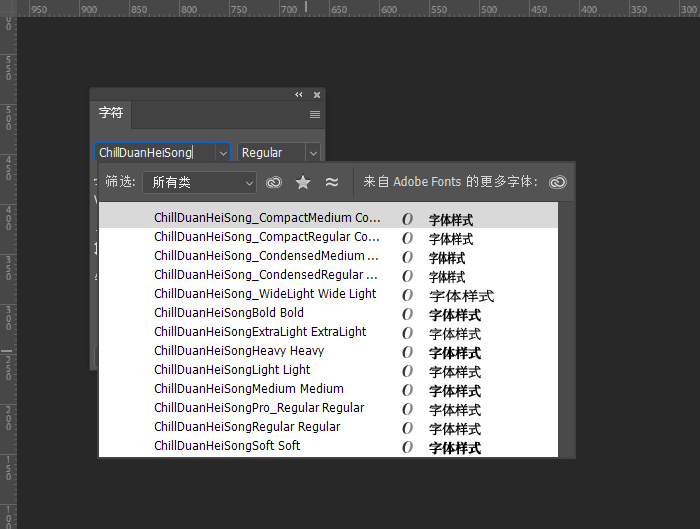
Task: Open the 所有类 filter dropdown
Action: pyautogui.click(x=200, y=182)
